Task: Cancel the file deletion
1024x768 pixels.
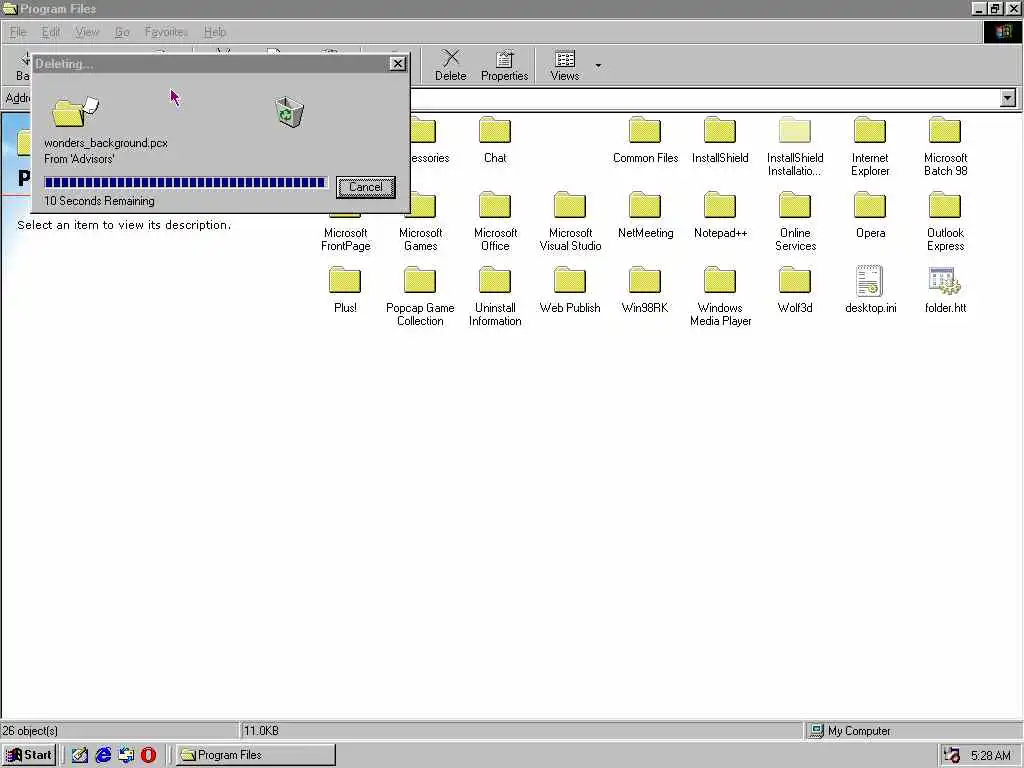Action: 366,187
